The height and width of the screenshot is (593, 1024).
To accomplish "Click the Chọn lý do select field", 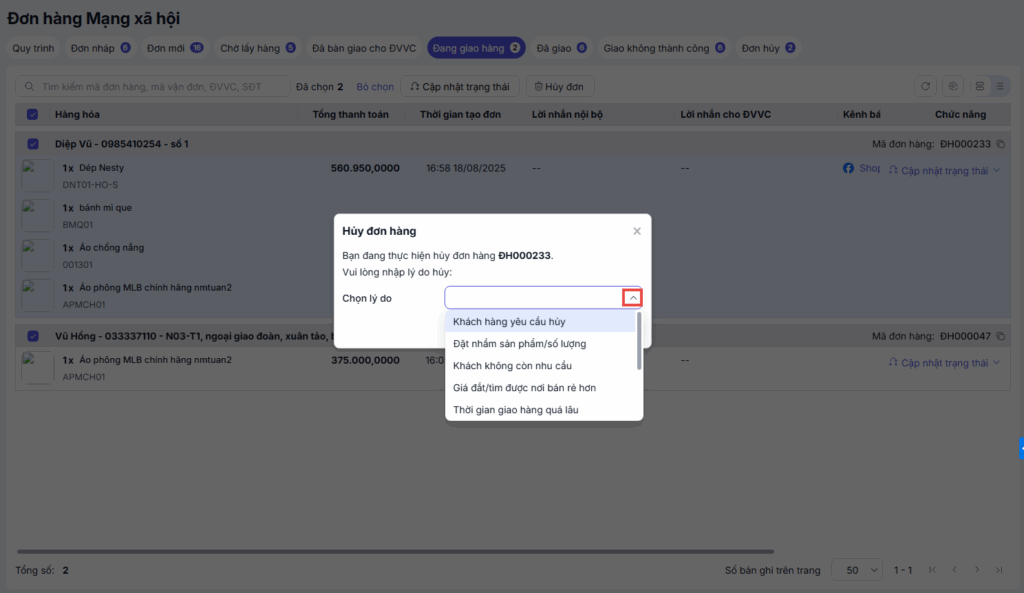I will point(543,298).
